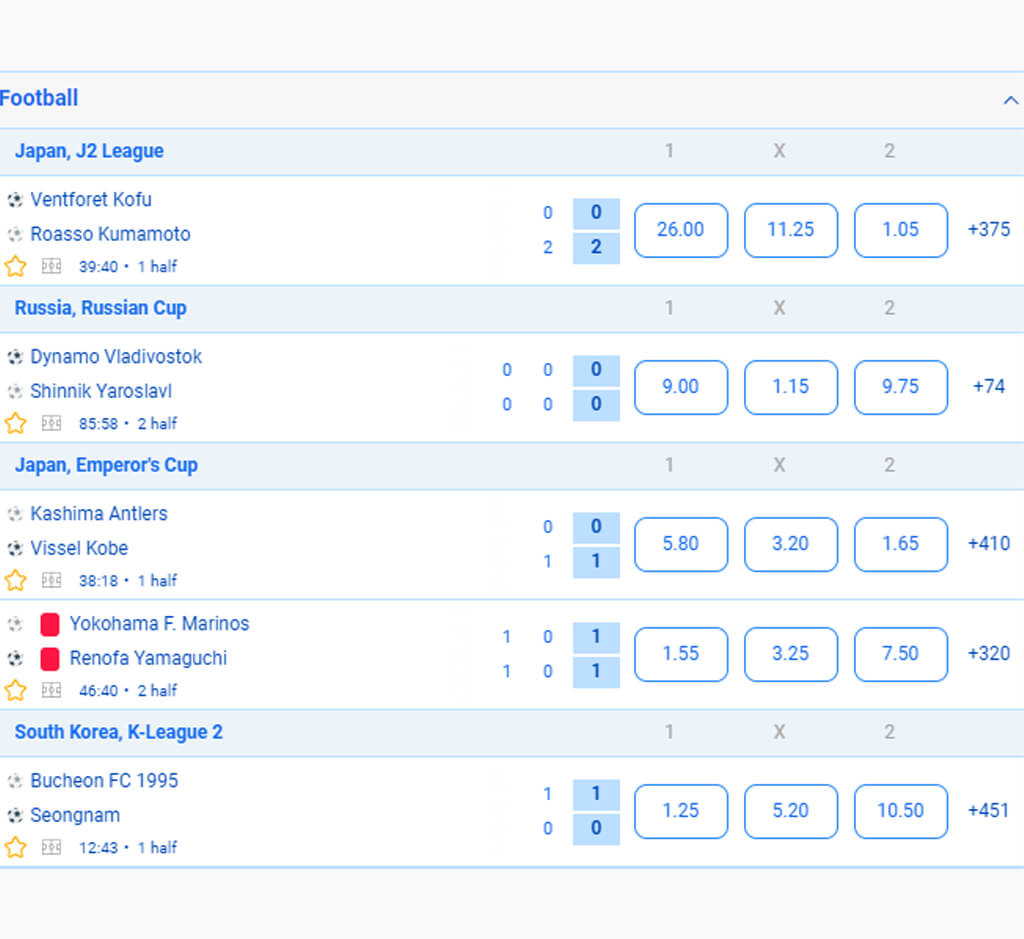Open Dynamo Vladivostok team name

point(116,357)
